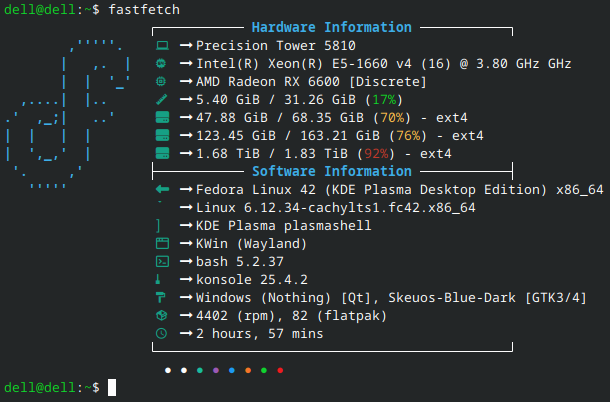The image size is (610, 402).
Task: Click the window icon beside KWin (Wayland)
Action: [x=162, y=244]
